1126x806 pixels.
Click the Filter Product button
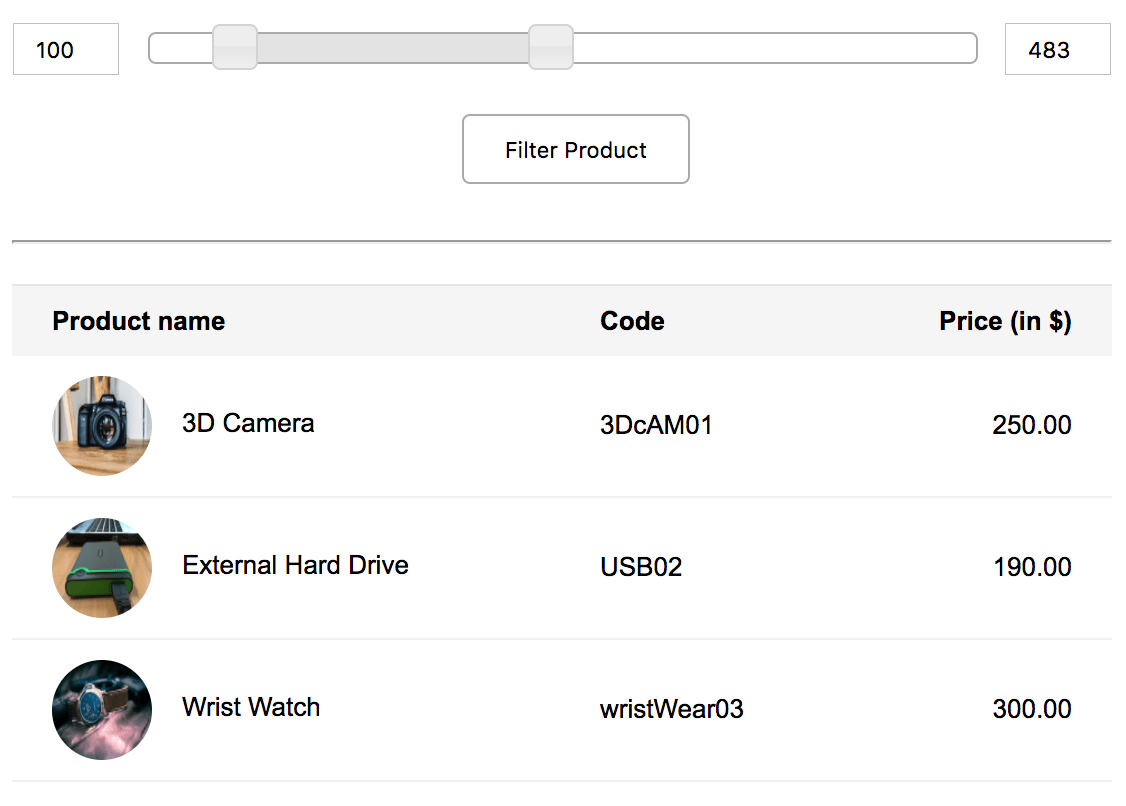point(575,149)
